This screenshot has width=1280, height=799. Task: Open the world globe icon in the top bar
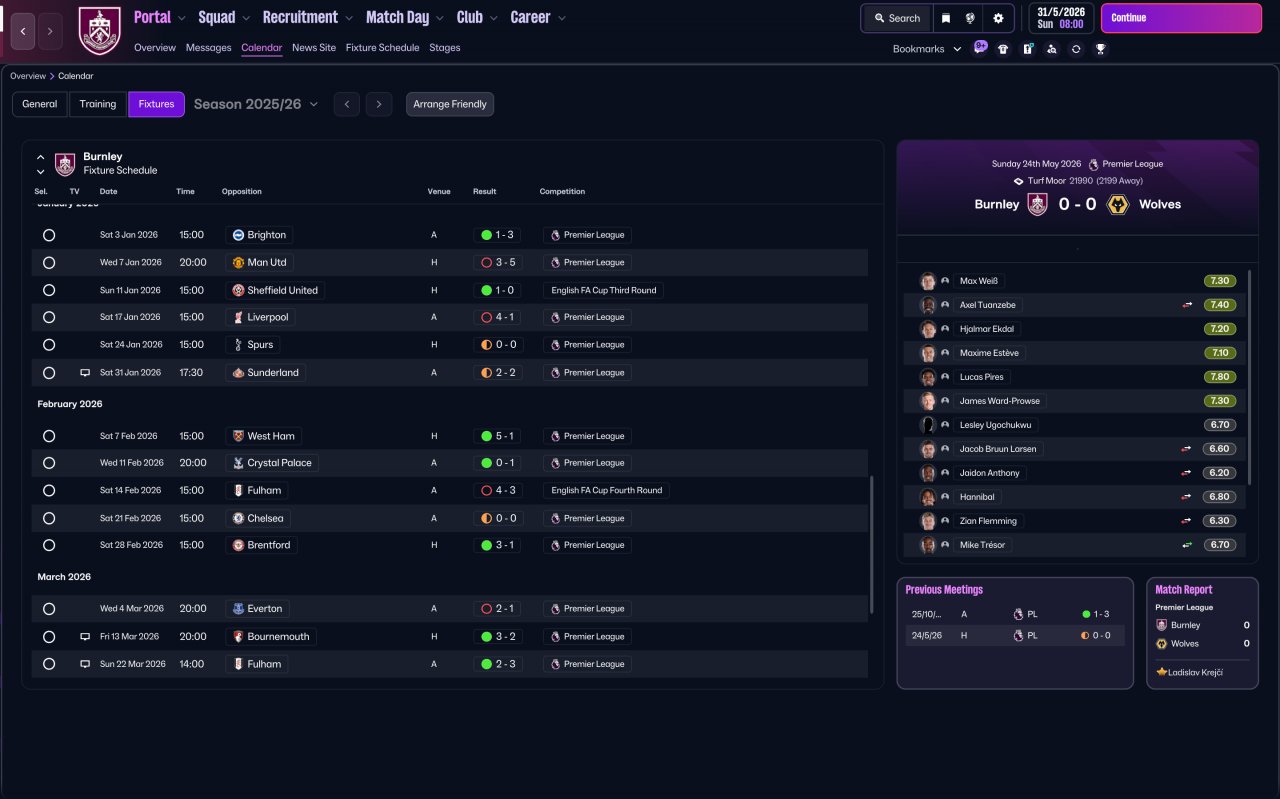click(970, 18)
